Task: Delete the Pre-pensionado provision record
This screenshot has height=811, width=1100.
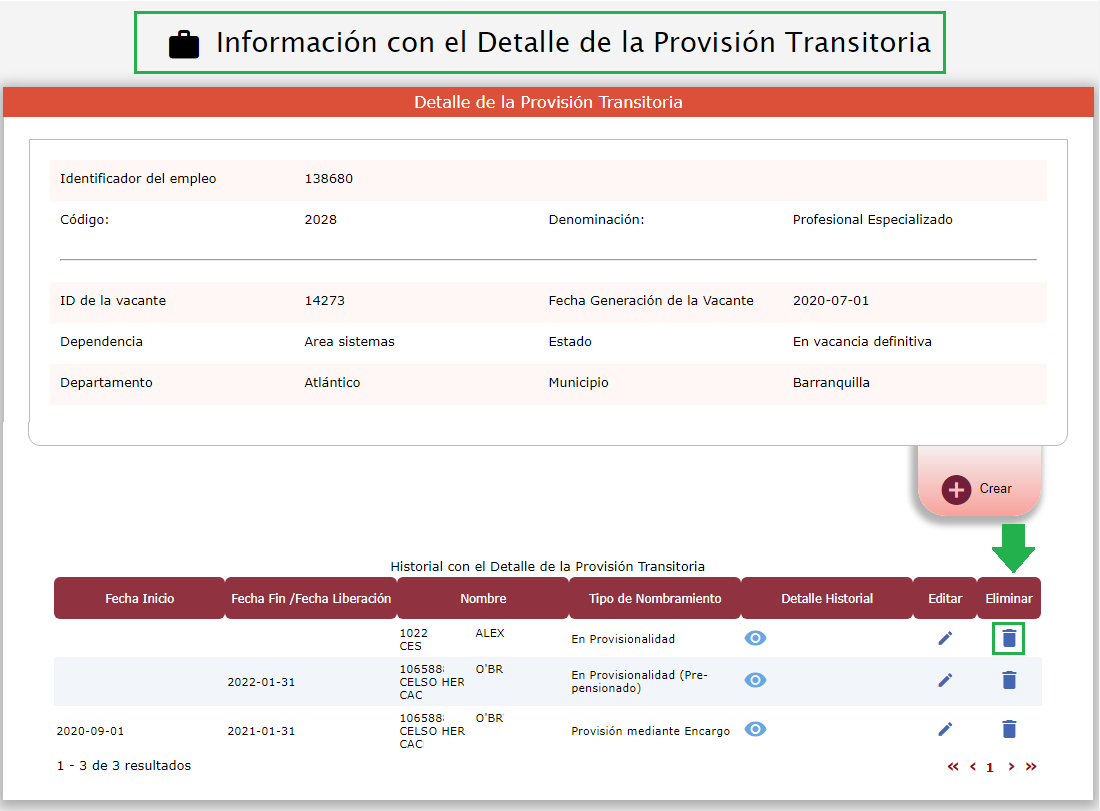Action: pos(1009,680)
